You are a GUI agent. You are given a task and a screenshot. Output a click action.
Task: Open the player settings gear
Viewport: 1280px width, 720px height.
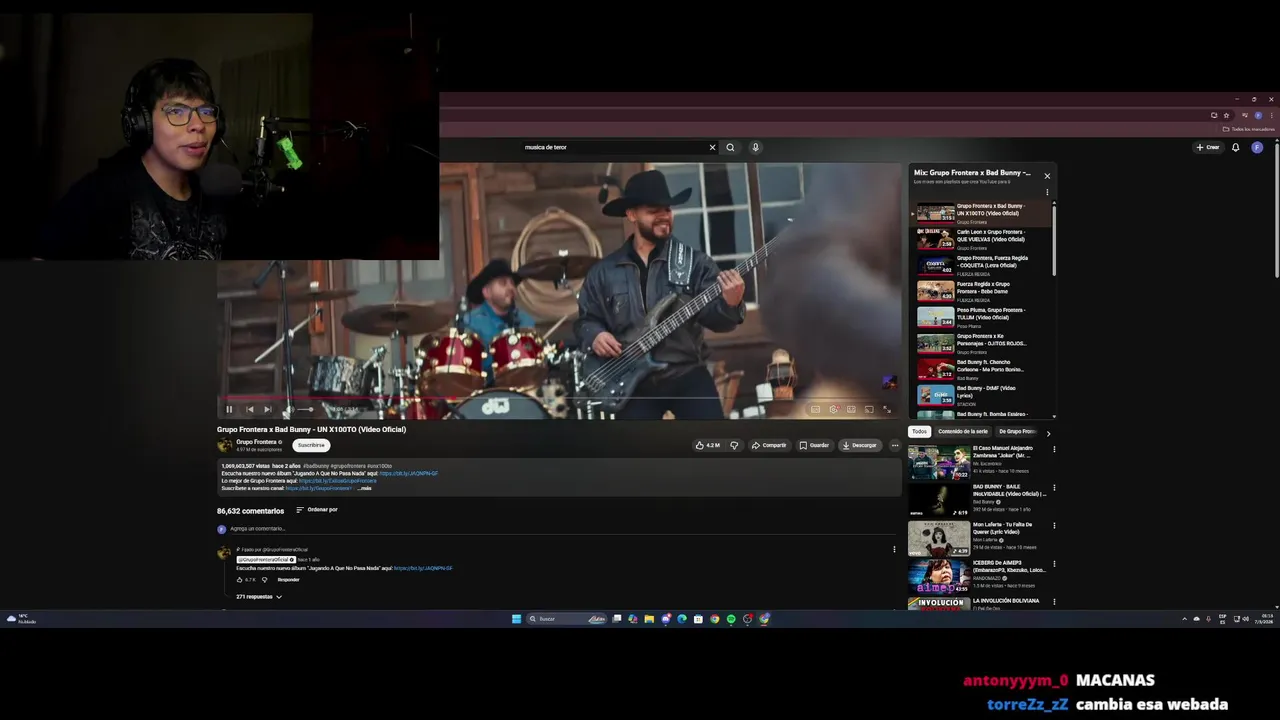[x=834, y=409]
